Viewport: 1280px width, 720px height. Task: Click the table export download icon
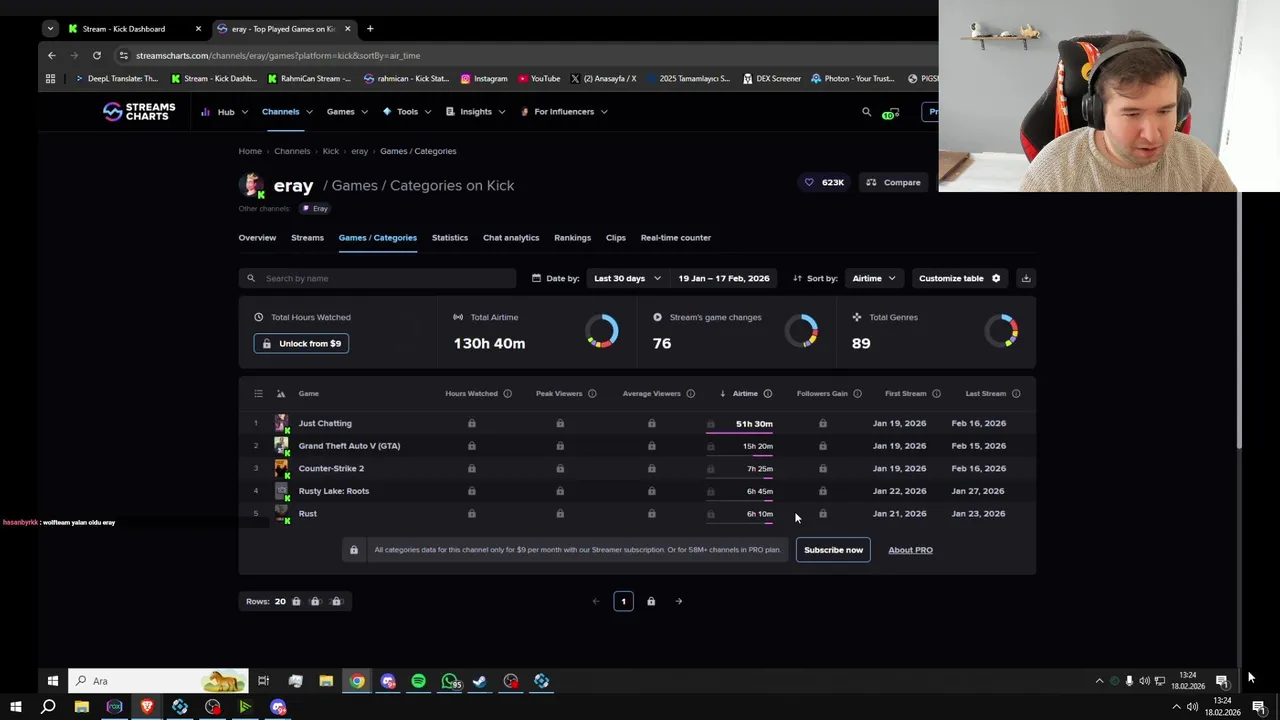pyautogui.click(x=1025, y=278)
